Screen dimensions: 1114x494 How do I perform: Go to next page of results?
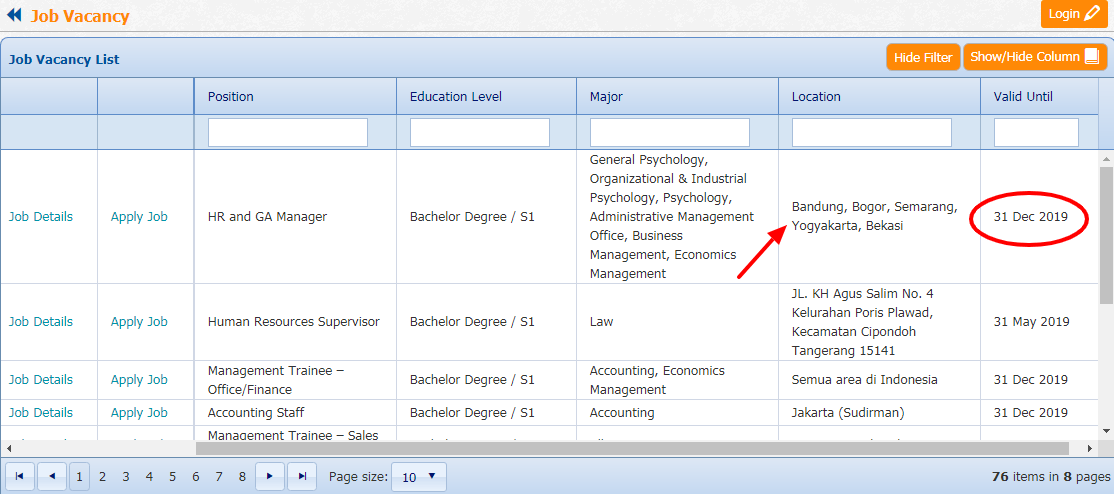270,477
